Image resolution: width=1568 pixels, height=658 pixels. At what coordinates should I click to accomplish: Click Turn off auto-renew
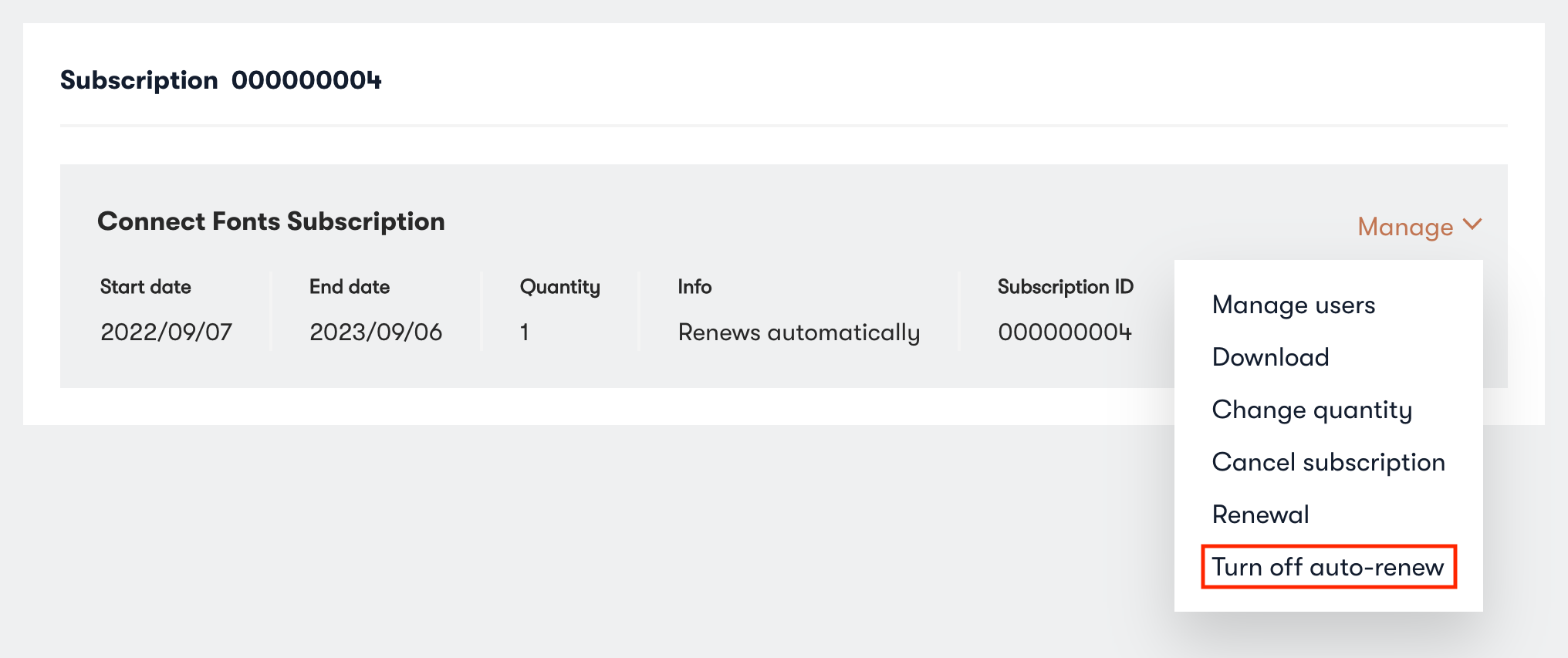1328,567
